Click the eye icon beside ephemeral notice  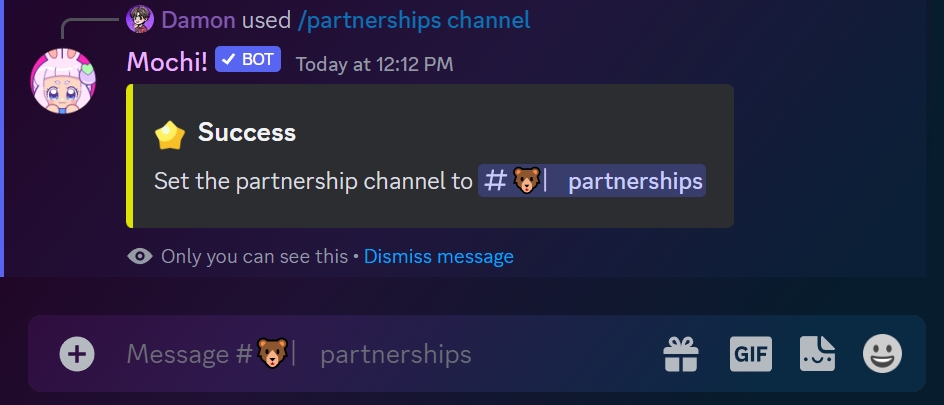point(140,257)
